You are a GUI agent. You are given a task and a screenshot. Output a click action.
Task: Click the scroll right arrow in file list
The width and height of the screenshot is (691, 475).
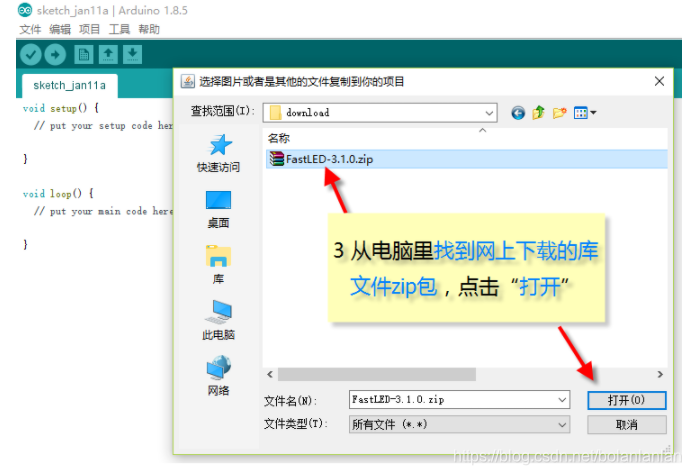[x=660, y=375]
